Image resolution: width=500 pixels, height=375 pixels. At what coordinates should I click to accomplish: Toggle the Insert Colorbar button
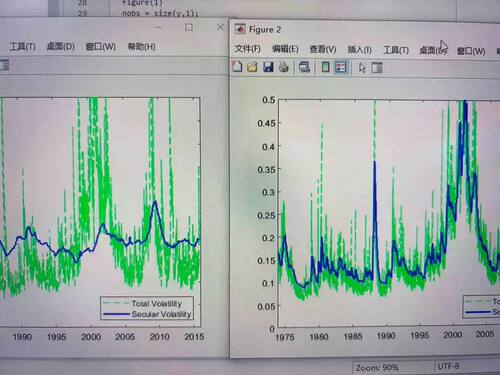click(x=325, y=67)
